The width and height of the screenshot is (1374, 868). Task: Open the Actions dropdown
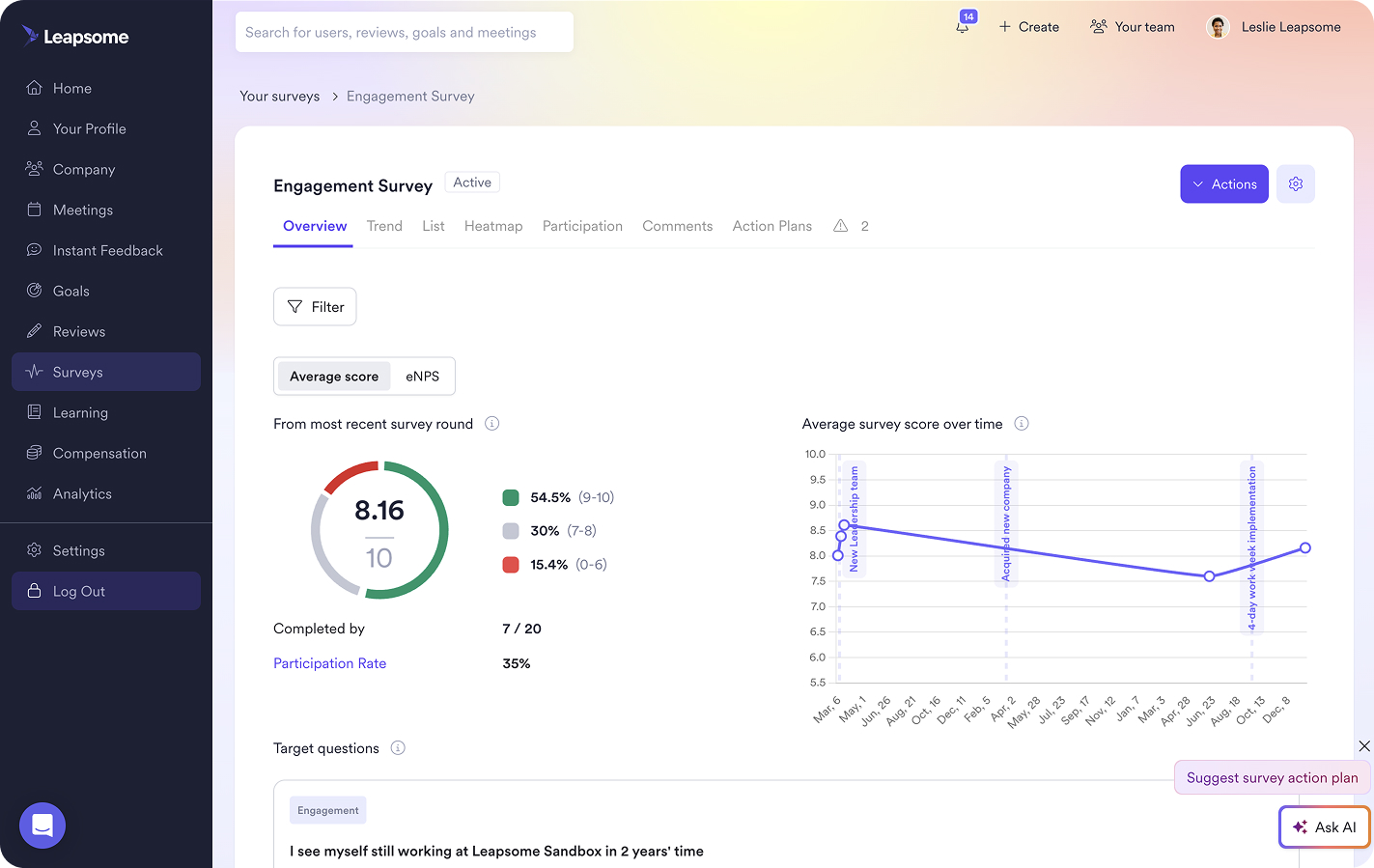click(x=1224, y=183)
